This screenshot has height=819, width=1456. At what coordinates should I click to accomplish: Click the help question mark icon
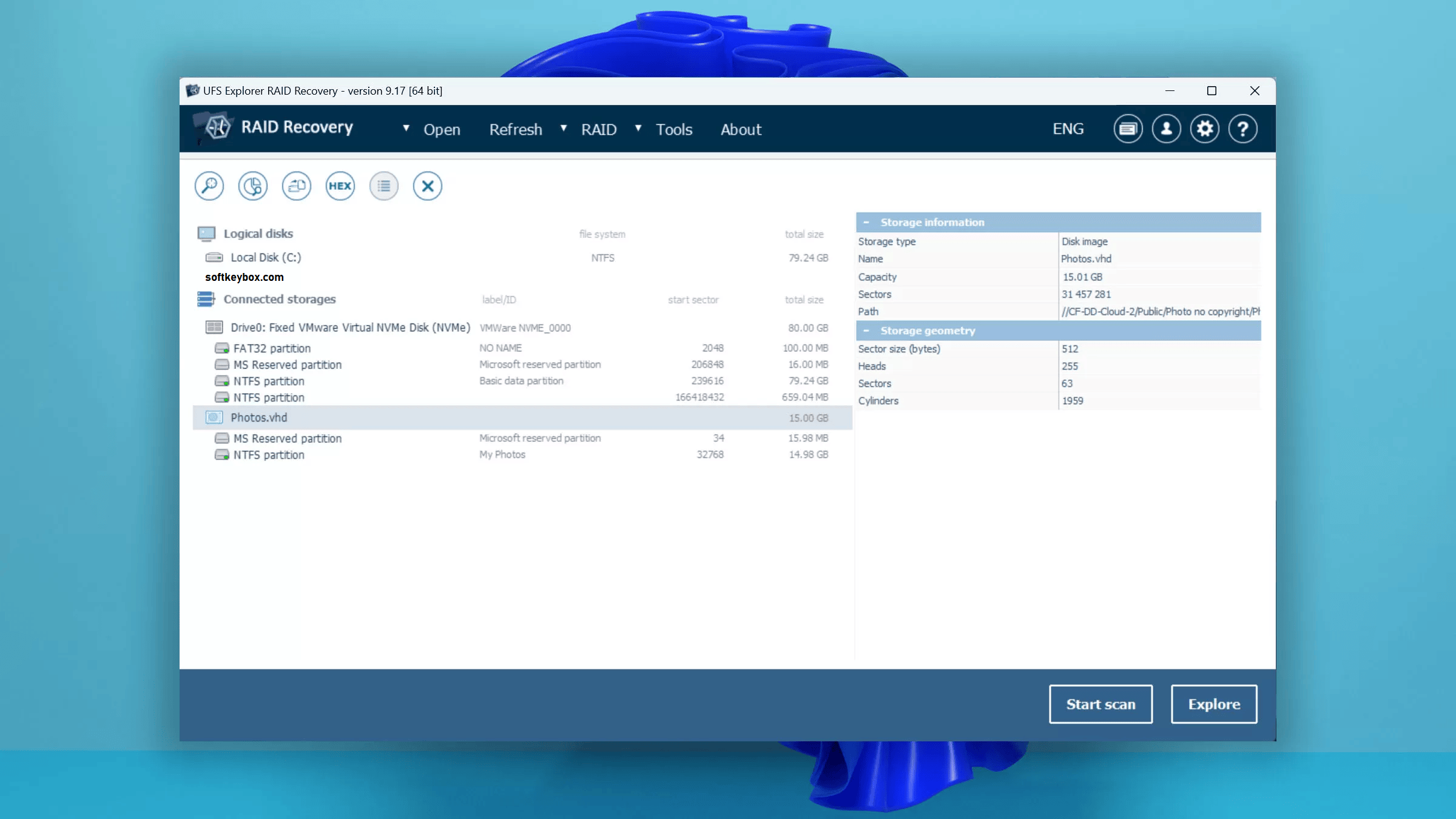coord(1242,128)
